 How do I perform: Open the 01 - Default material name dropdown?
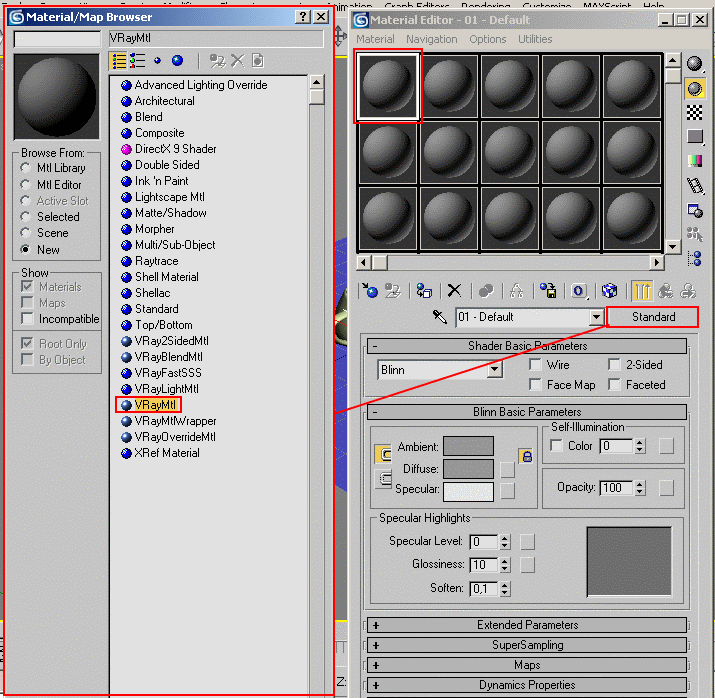[x=596, y=317]
